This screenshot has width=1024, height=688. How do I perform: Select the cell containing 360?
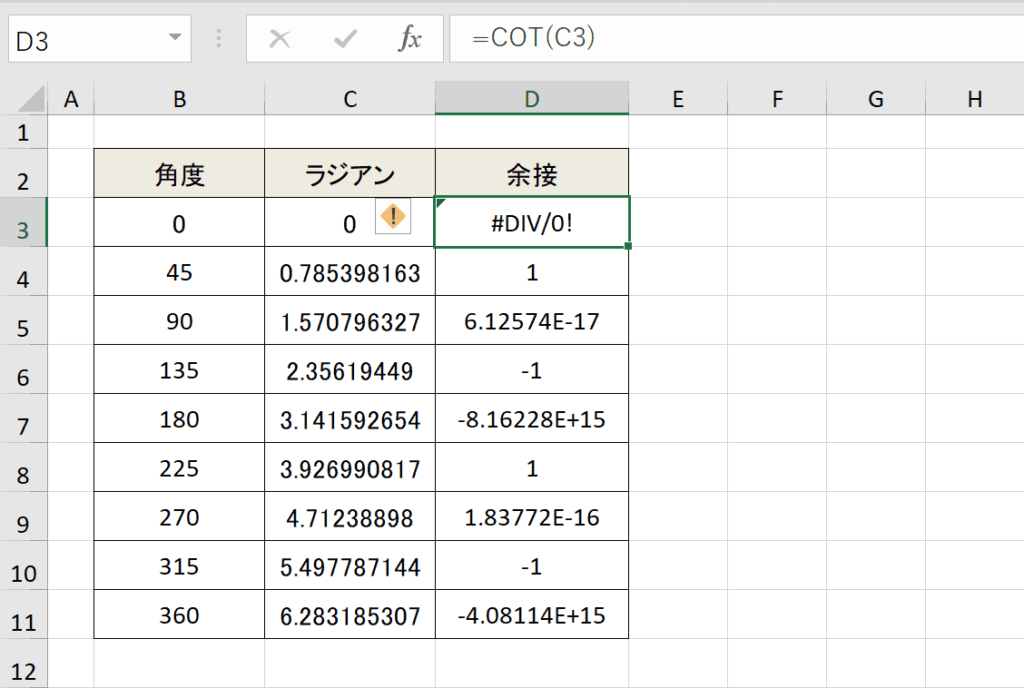coord(178,614)
